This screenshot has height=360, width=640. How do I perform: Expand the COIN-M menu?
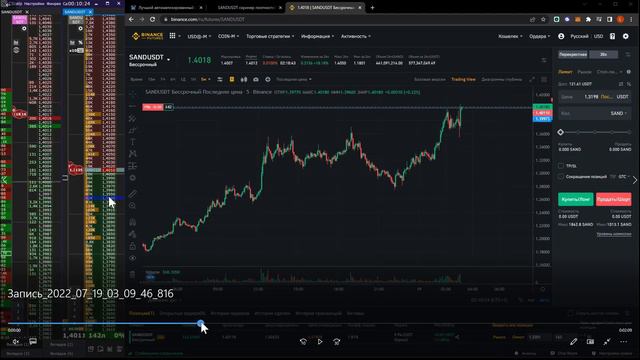click(228, 36)
